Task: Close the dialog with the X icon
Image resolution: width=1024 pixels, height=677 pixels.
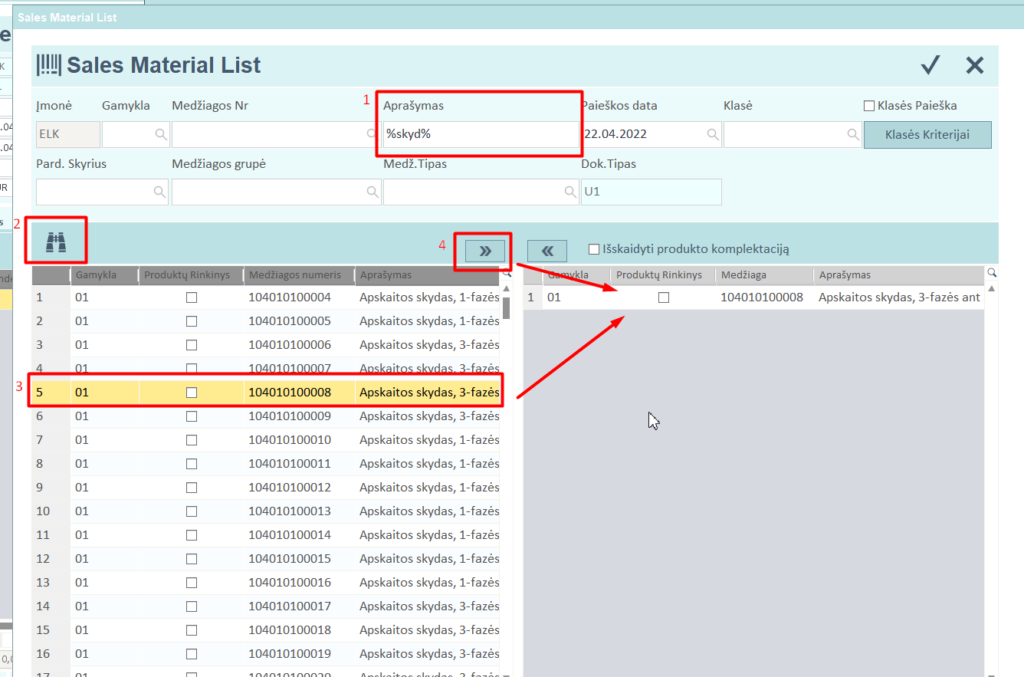Action: click(x=975, y=65)
